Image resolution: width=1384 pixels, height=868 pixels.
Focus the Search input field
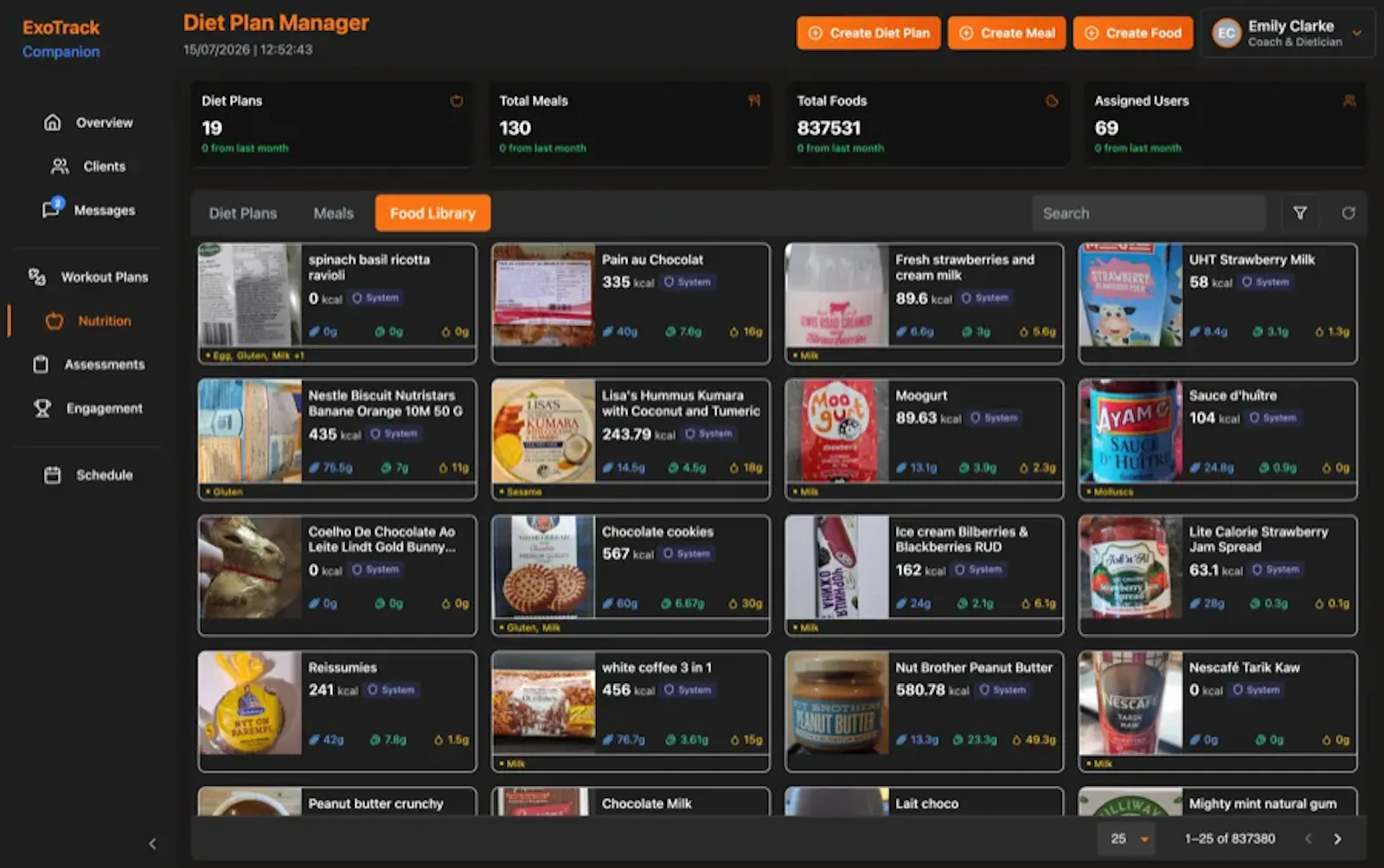tap(1149, 213)
